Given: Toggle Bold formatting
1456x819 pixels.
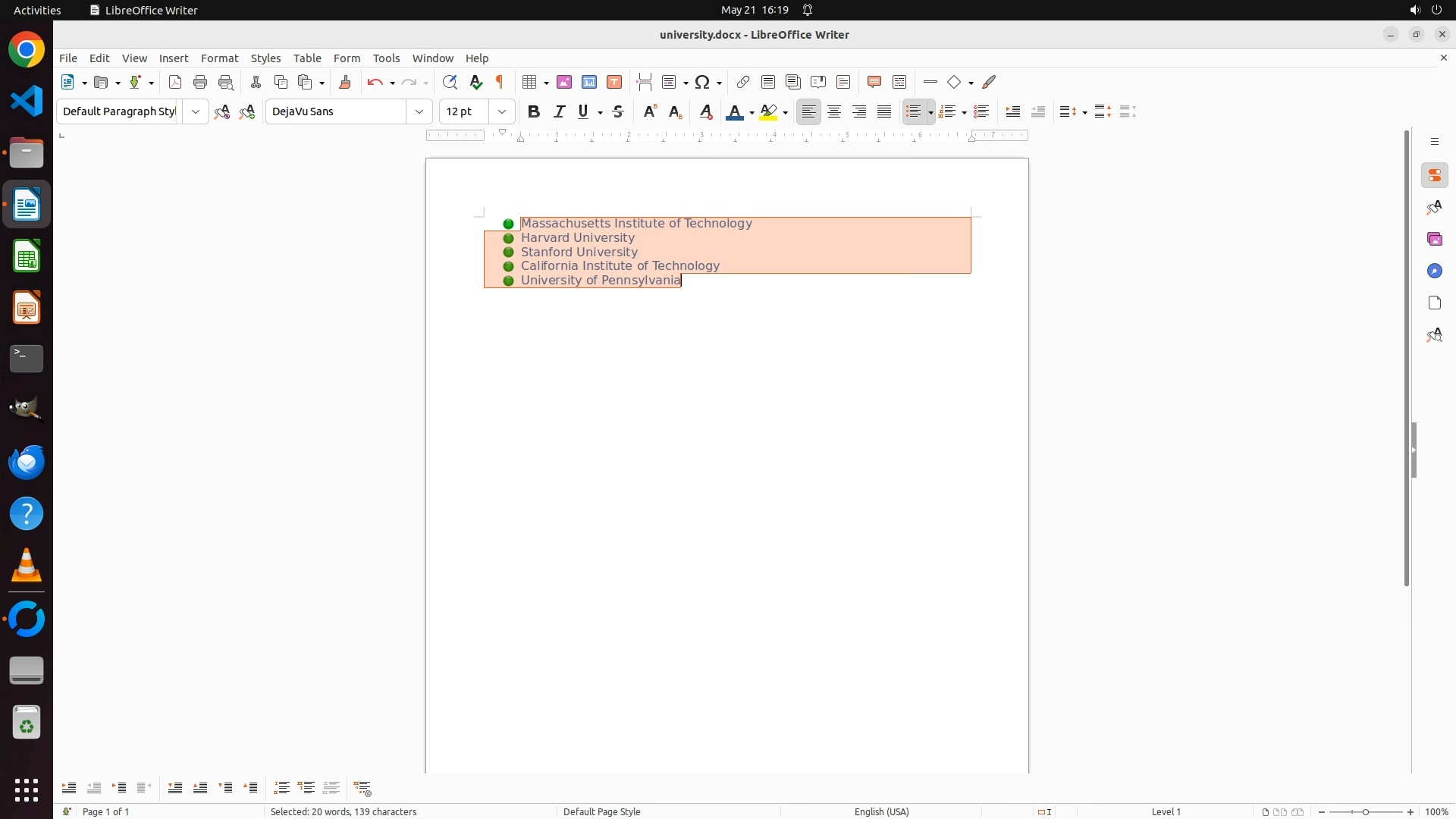Looking at the screenshot, I should coord(534,111).
